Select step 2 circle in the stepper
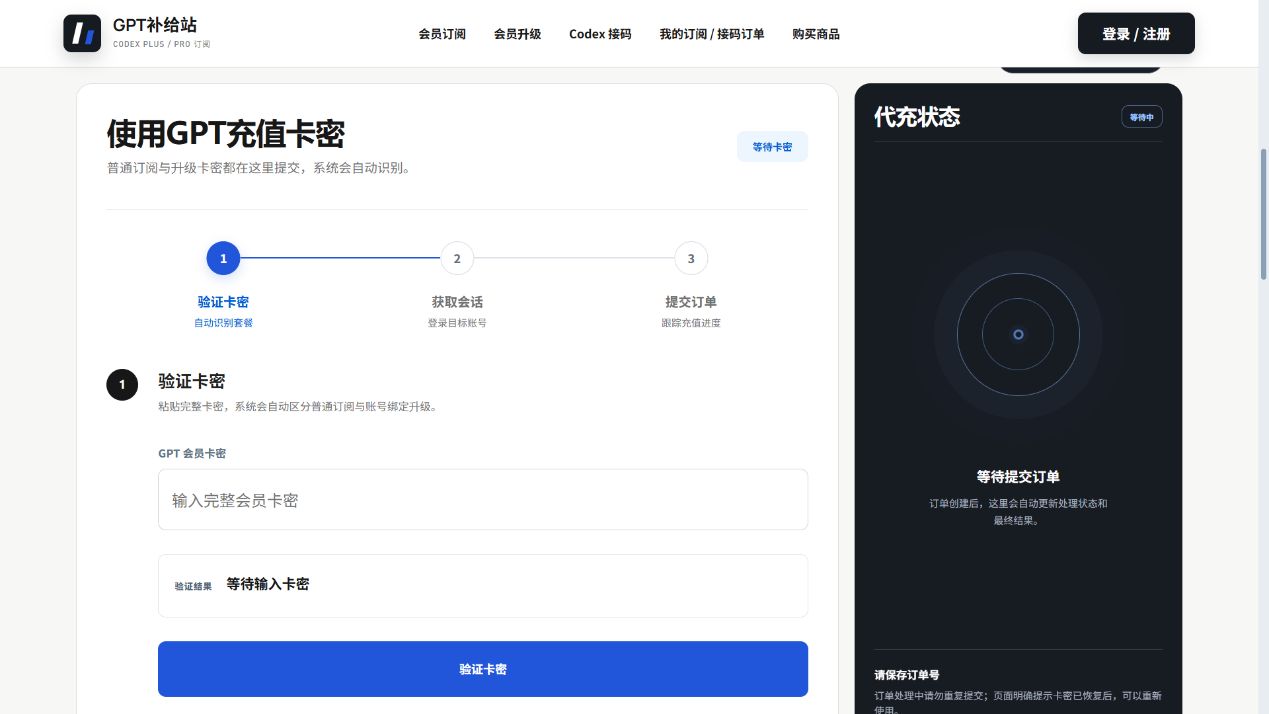The width and height of the screenshot is (1269, 714). (x=457, y=258)
